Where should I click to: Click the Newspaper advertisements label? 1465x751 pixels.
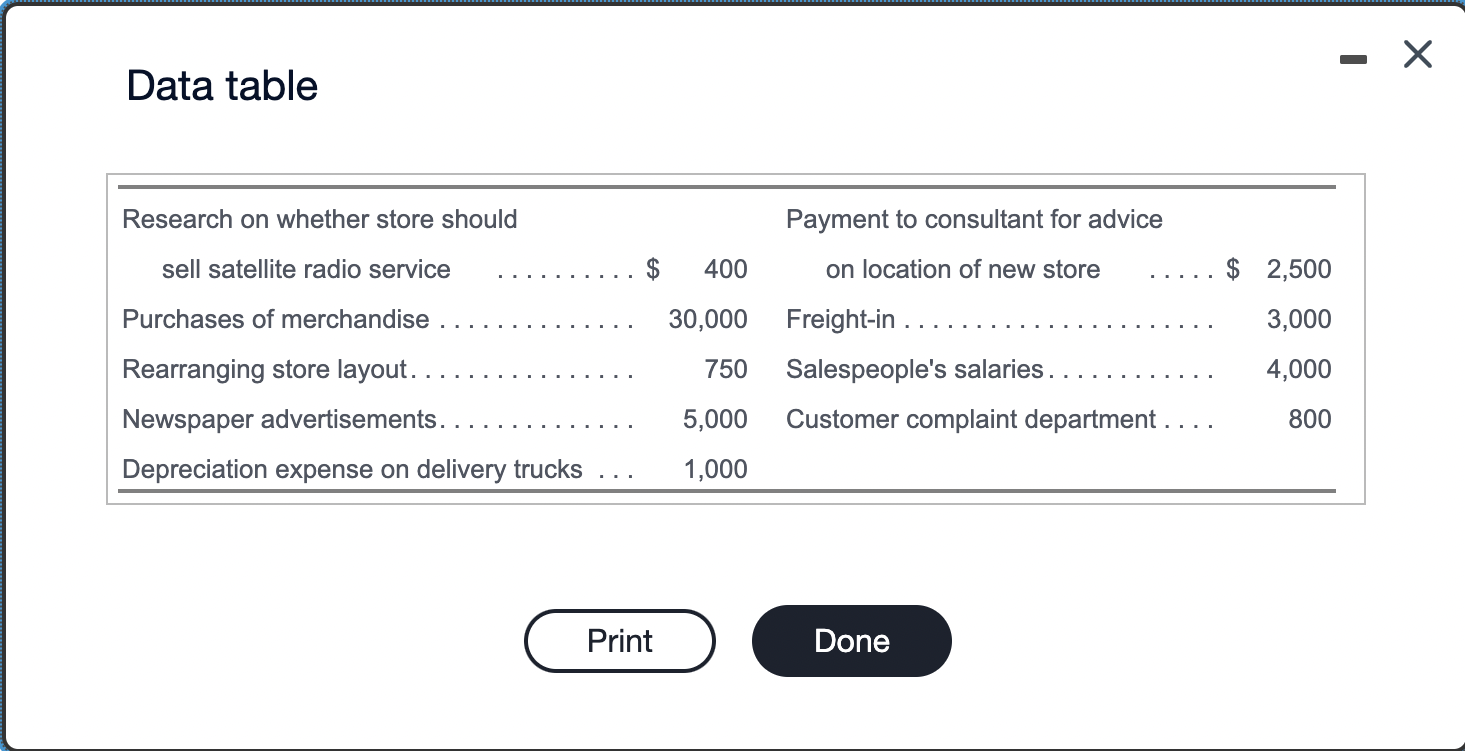click(x=280, y=419)
